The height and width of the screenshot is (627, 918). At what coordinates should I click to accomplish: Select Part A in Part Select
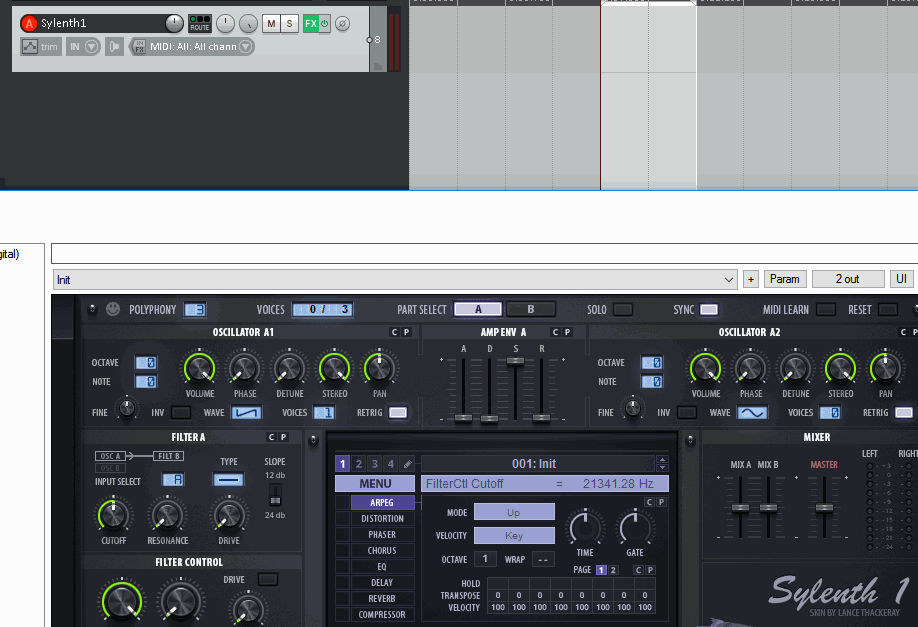point(478,309)
